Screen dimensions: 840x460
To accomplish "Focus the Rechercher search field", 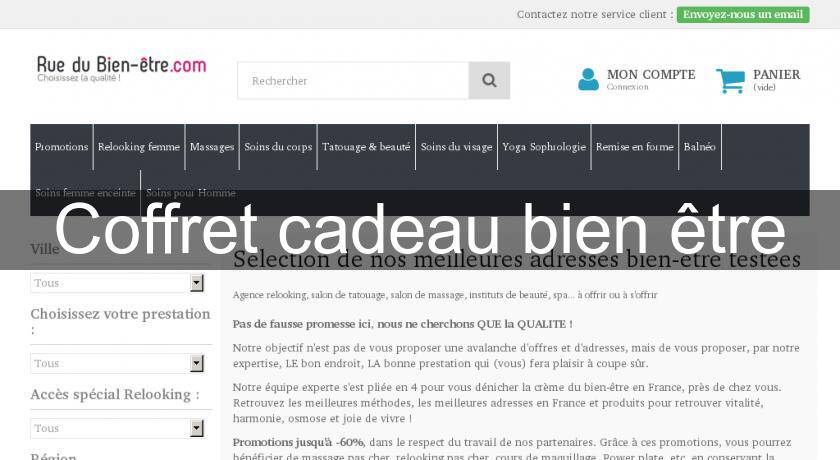I will (x=353, y=80).
